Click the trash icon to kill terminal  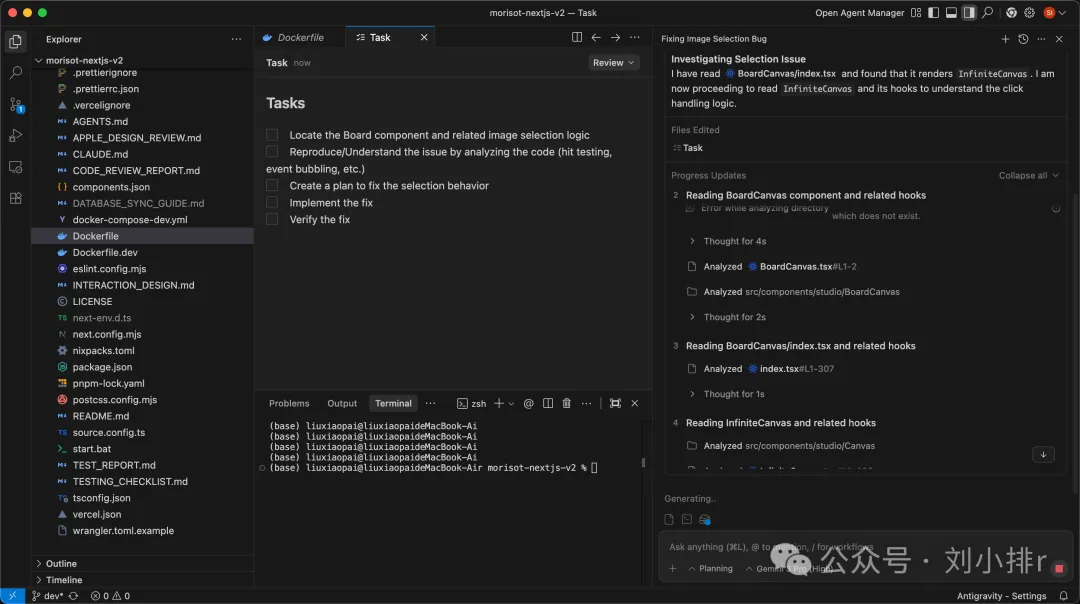coord(567,403)
